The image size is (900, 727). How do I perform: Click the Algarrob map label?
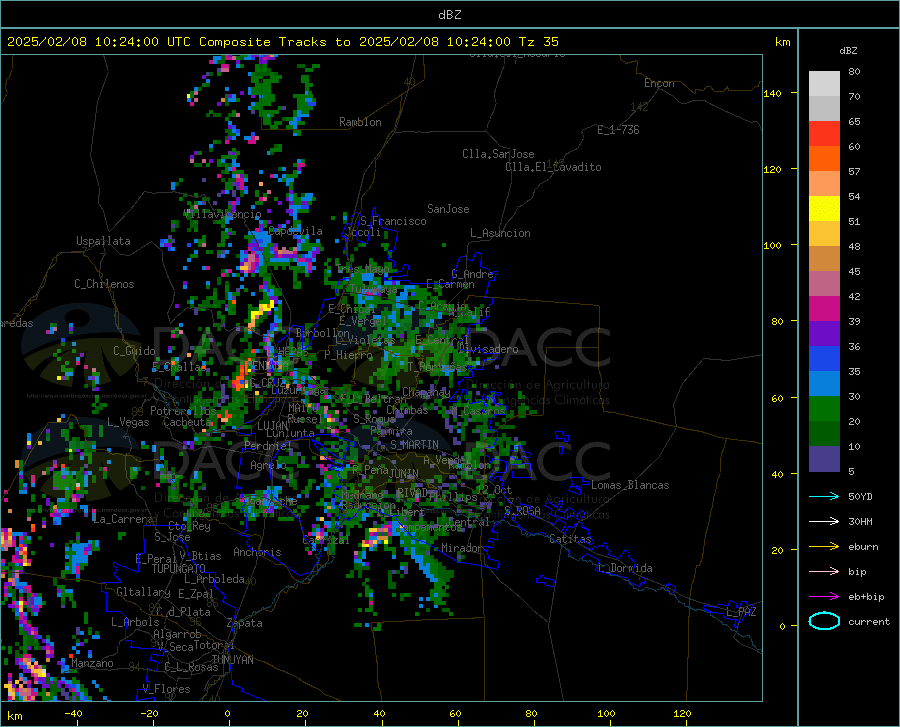(177, 634)
